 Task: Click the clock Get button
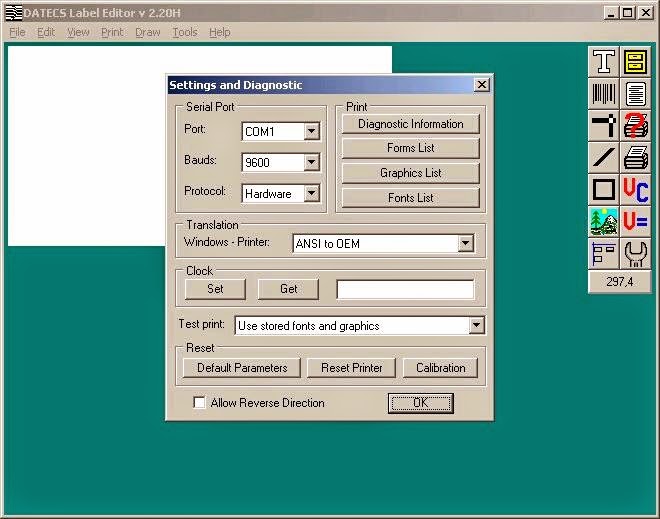[x=288, y=289]
